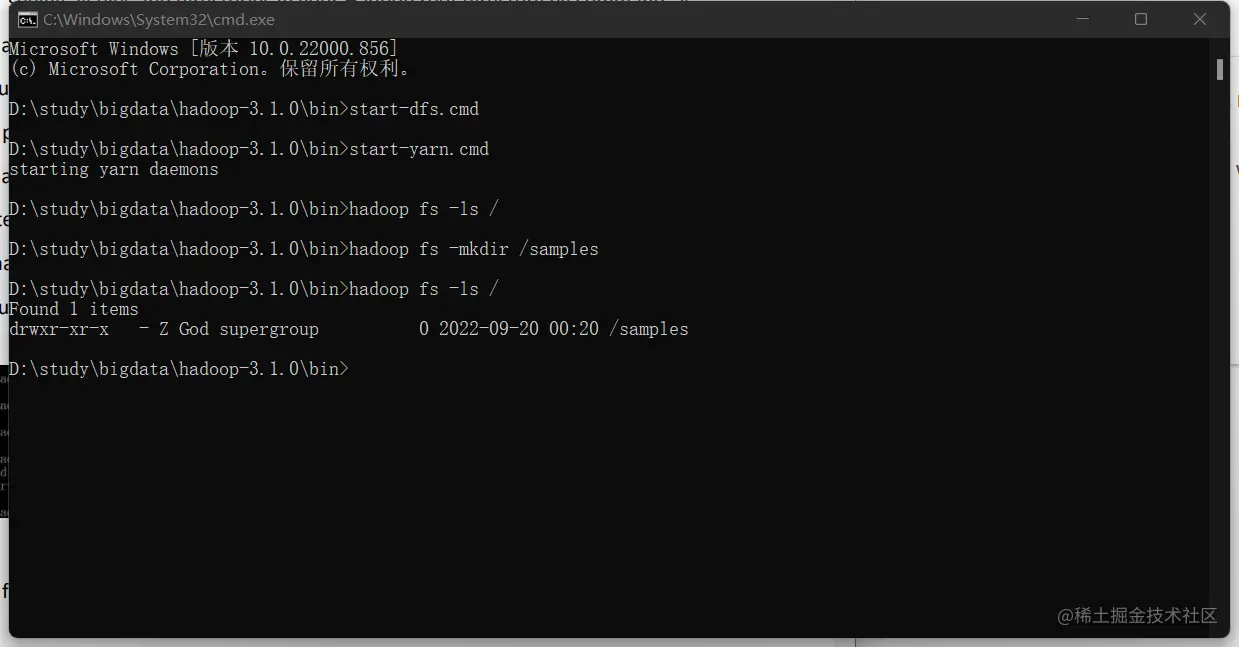Click the 'hadoop fs -mkdir /samples' command
Image resolution: width=1239 pixels, height=647 pixels.
474,249
